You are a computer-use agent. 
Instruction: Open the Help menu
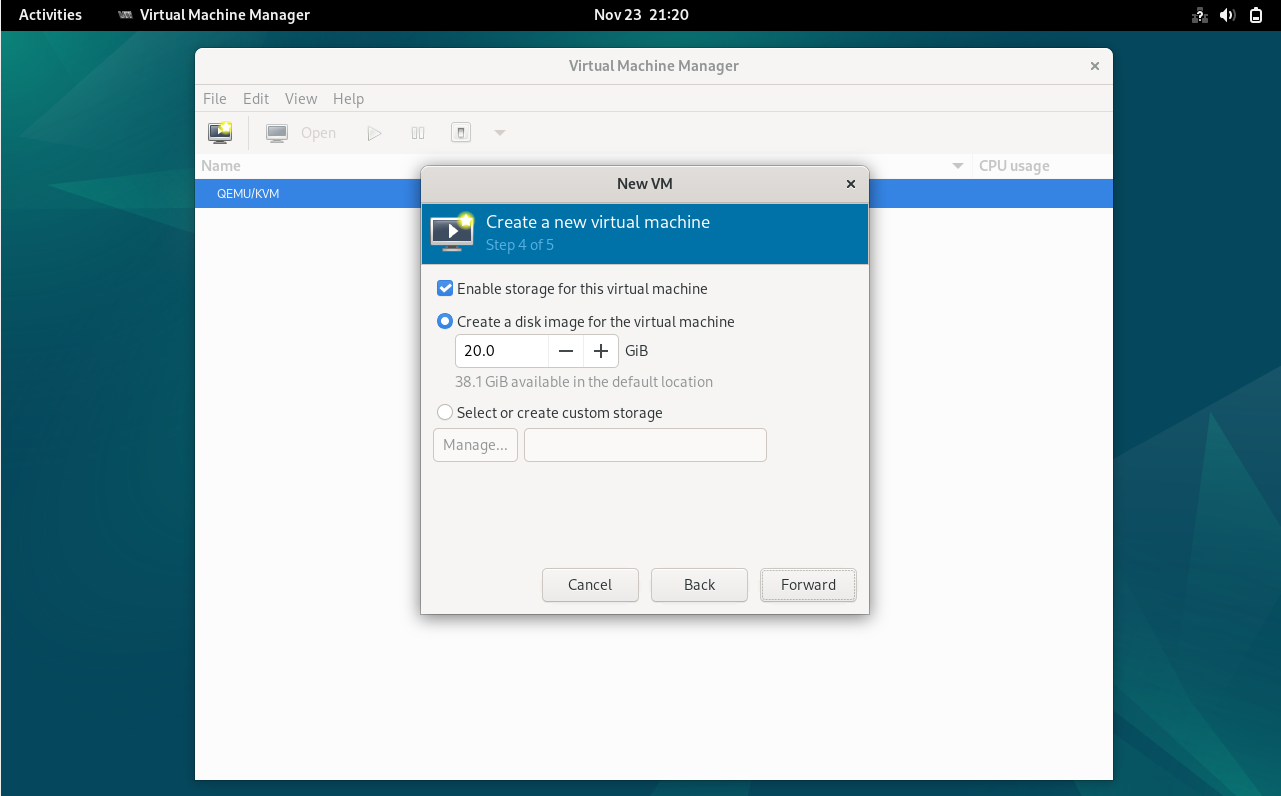coord(348,99)
